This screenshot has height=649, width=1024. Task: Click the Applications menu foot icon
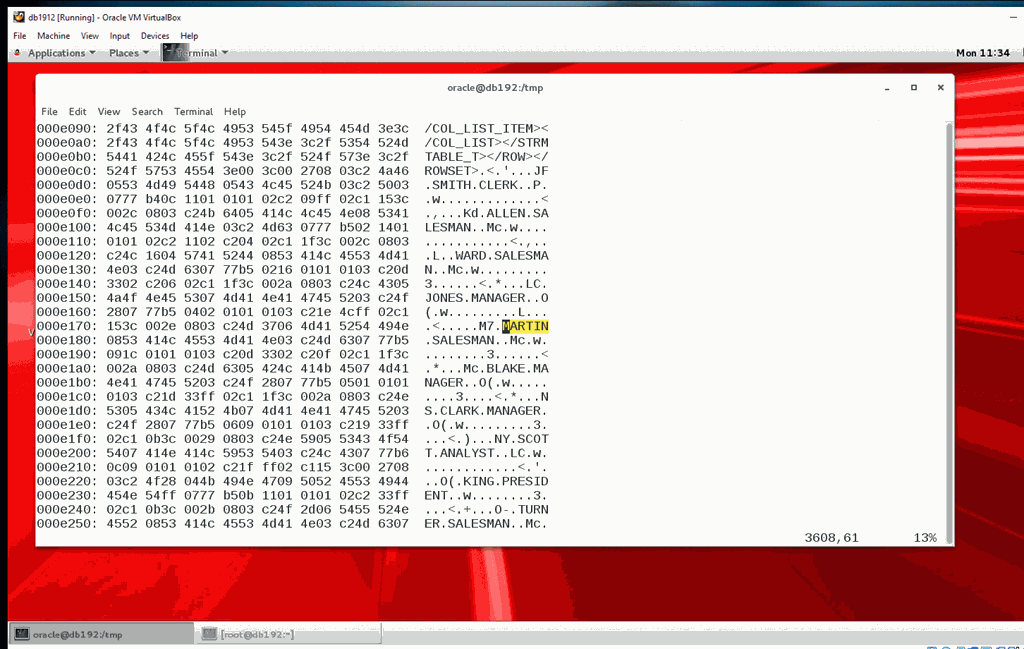[18, 52]
